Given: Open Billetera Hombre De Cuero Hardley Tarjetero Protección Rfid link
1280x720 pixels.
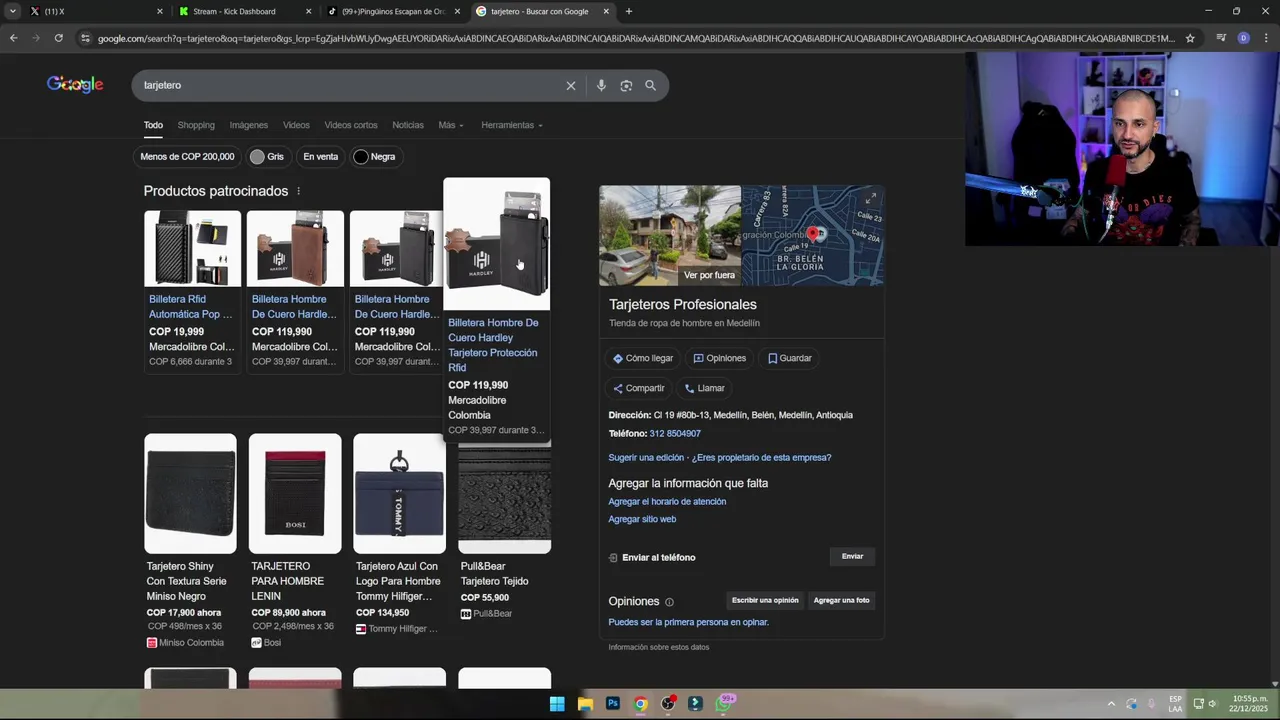Looking at the screenshot, I should (493, 345).
